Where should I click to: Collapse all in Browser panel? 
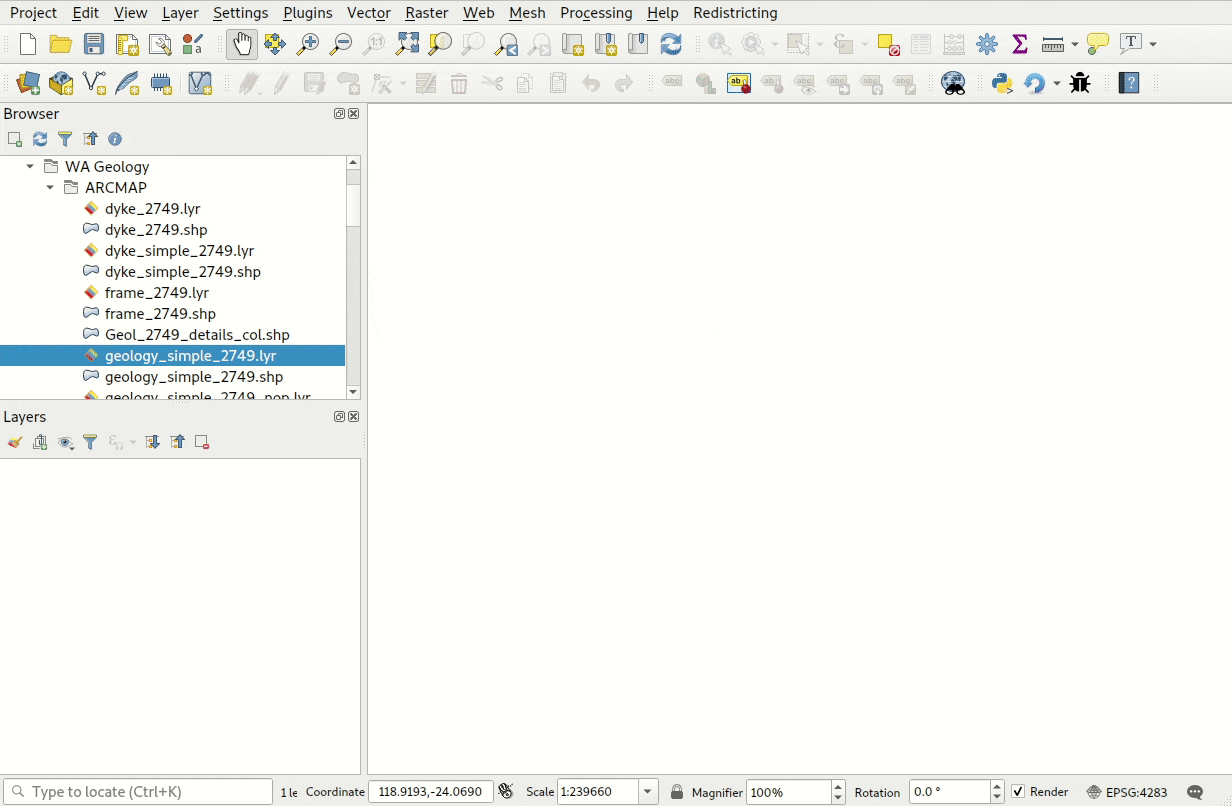click(90, 139)
